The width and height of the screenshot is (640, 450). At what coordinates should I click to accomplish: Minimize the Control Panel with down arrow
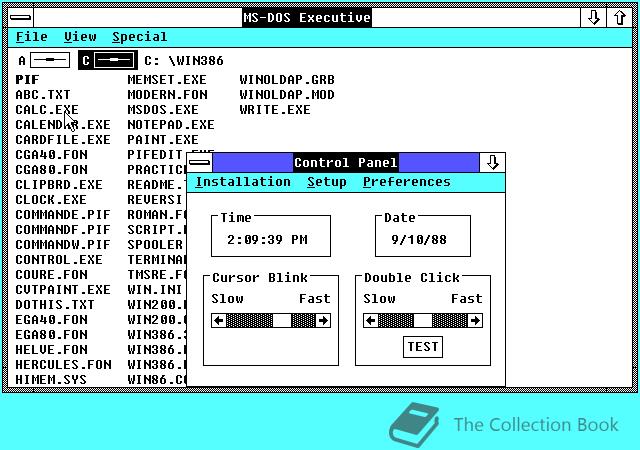[492, 163]
